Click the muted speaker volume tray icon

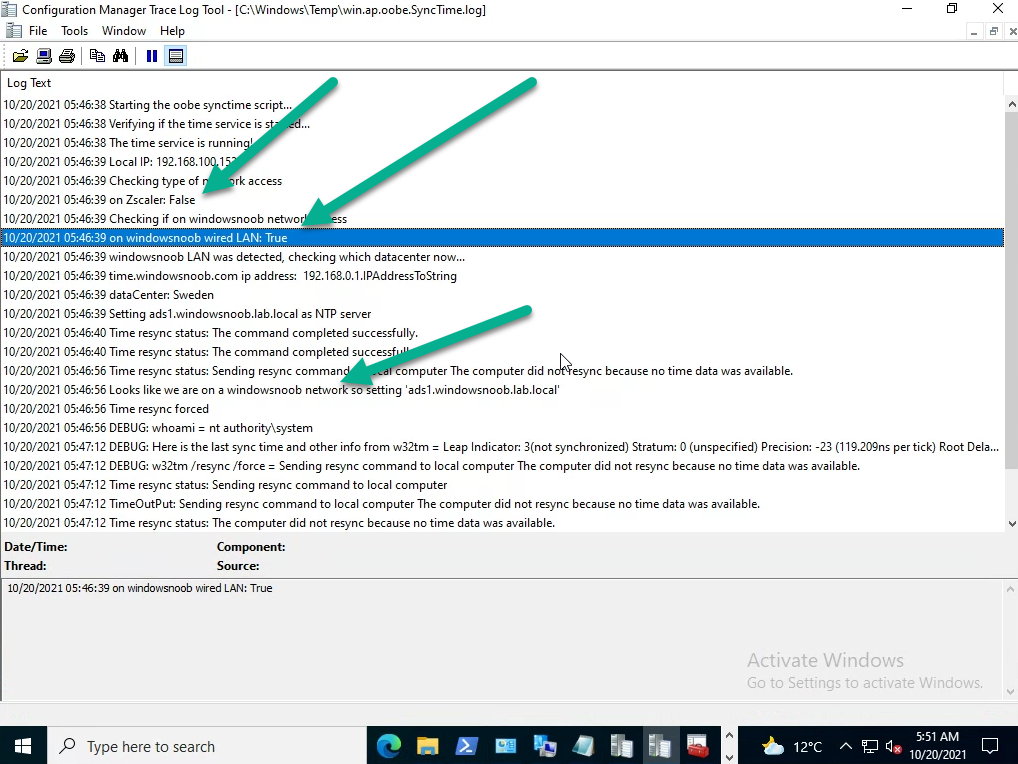pos(893,747)
